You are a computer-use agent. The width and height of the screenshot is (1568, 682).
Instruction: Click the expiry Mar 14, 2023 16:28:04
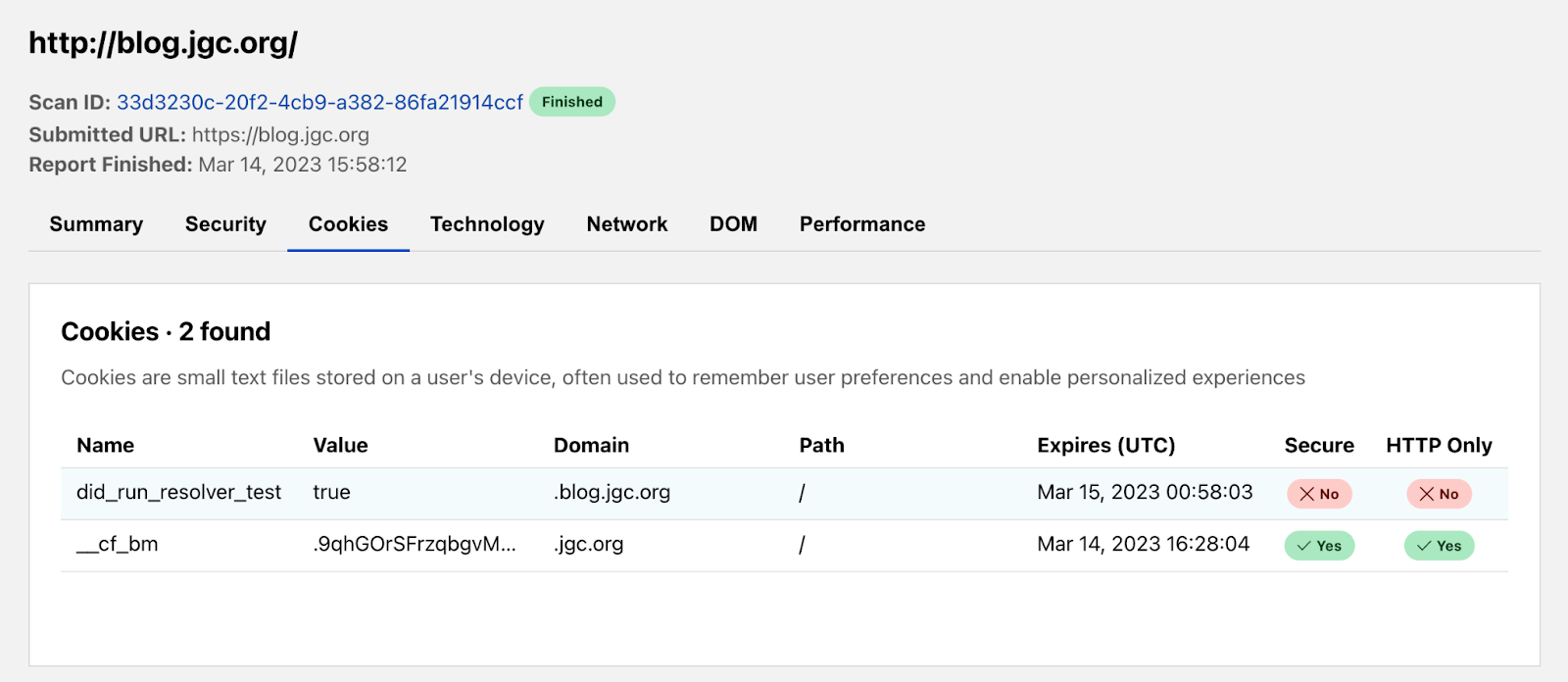click(1144, 545)
